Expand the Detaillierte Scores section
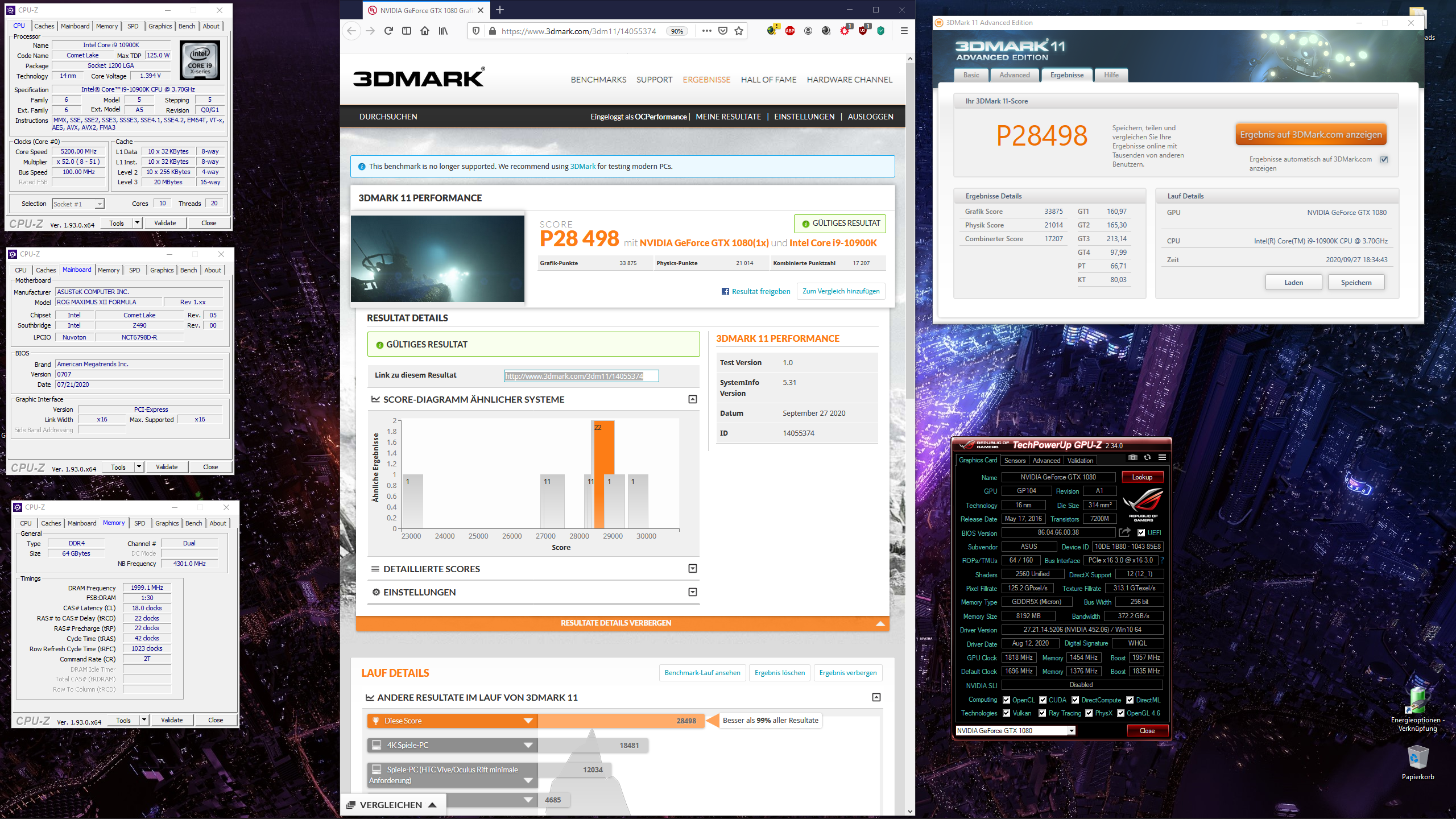This screenshot has width=1456, height=819. point(693,569)
